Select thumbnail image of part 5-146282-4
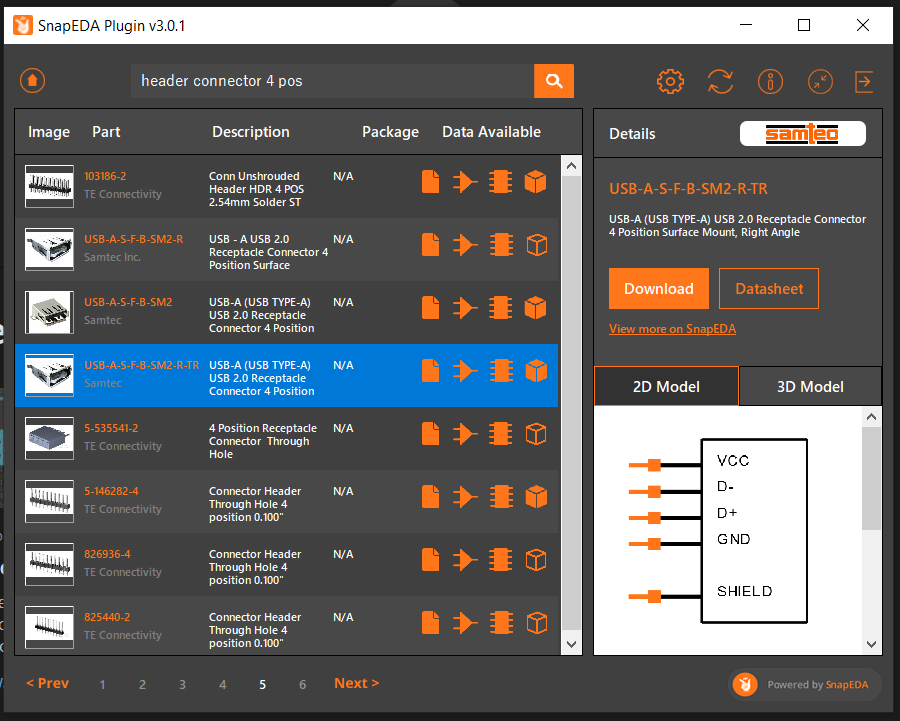The height and width of the screenshot is (721, 900). (49, 498)
